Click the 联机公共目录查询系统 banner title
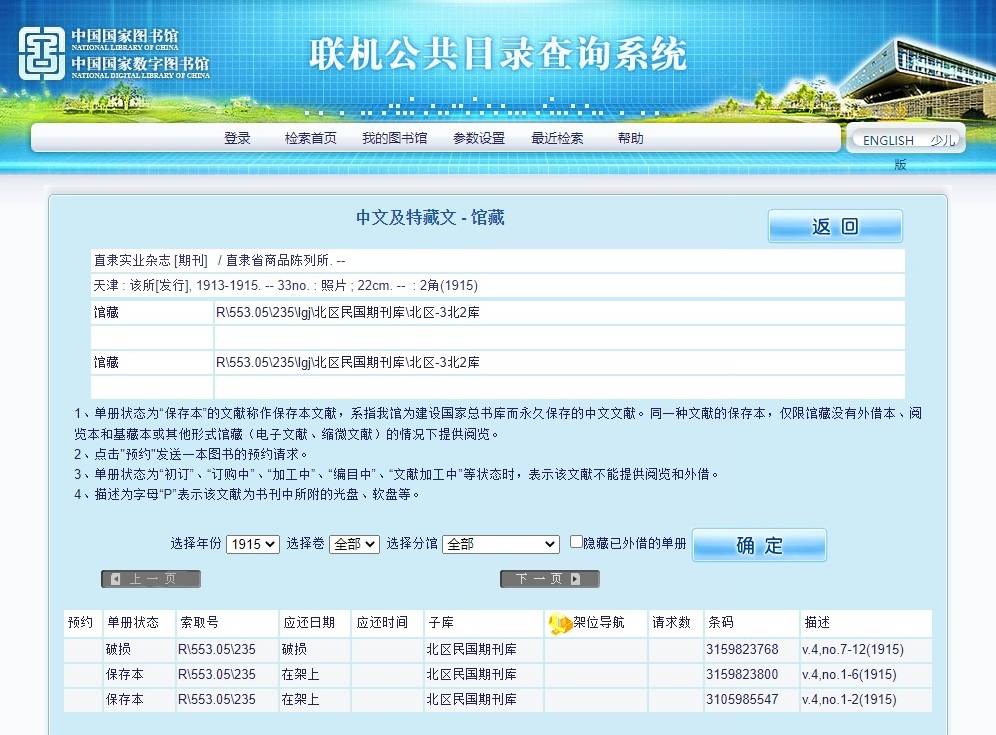The width and height of the screenshot is (996, 735). pos(497,54)
